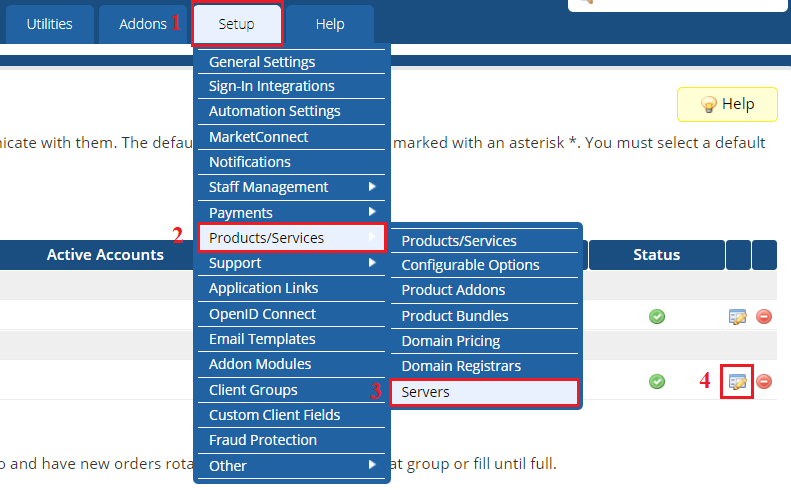Click the red delete icon in the upper server row
Screen dimensions: 791x490
[x=764, y=317]
